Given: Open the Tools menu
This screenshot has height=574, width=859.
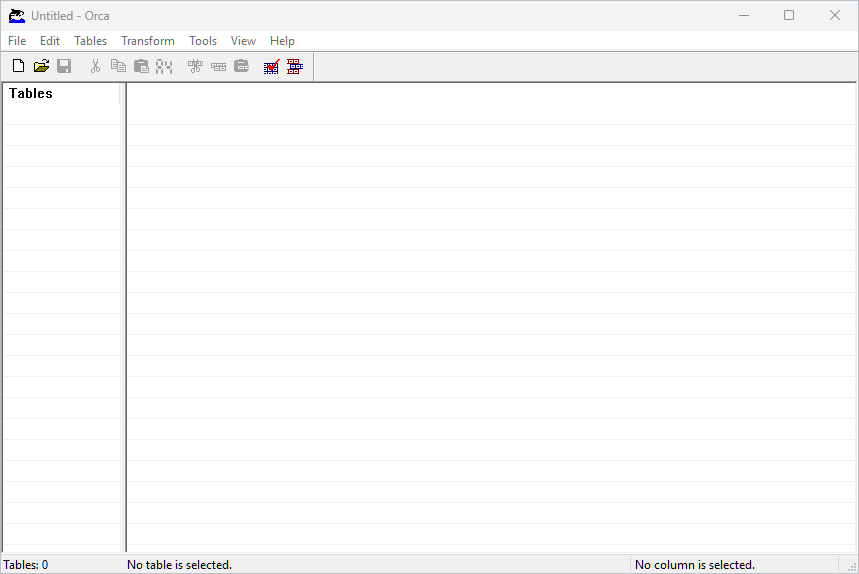Looking at the screenshot, I should point(203,41).
